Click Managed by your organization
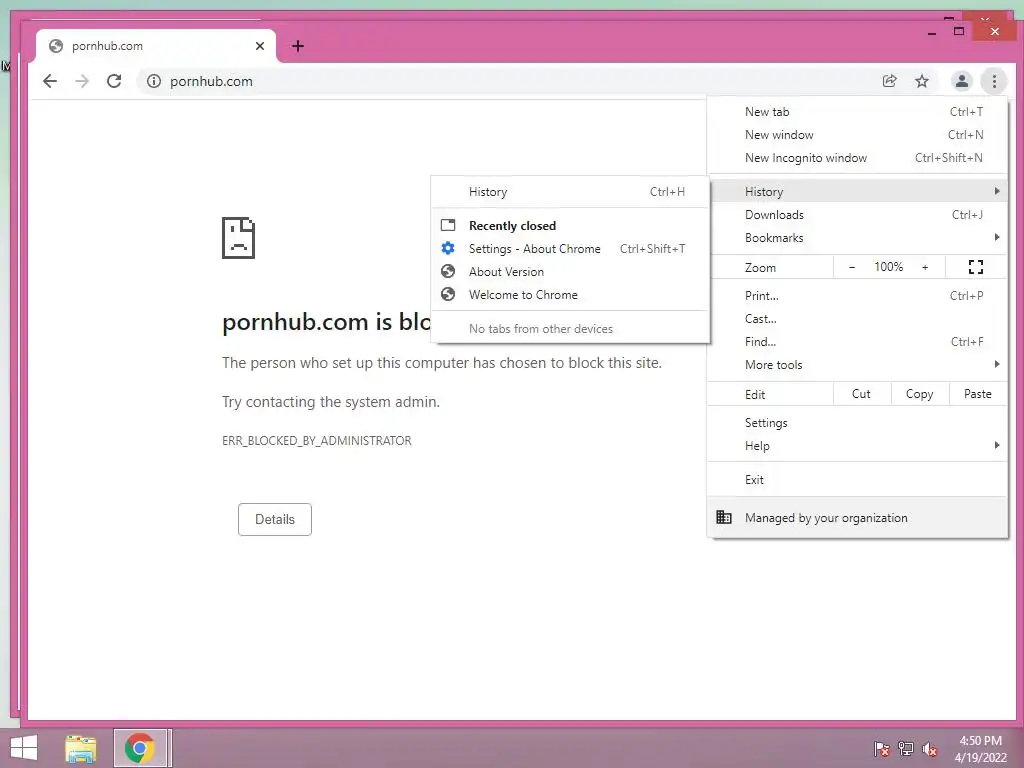The width and height of the screenshot is (1024, 768). coord(857,517)
